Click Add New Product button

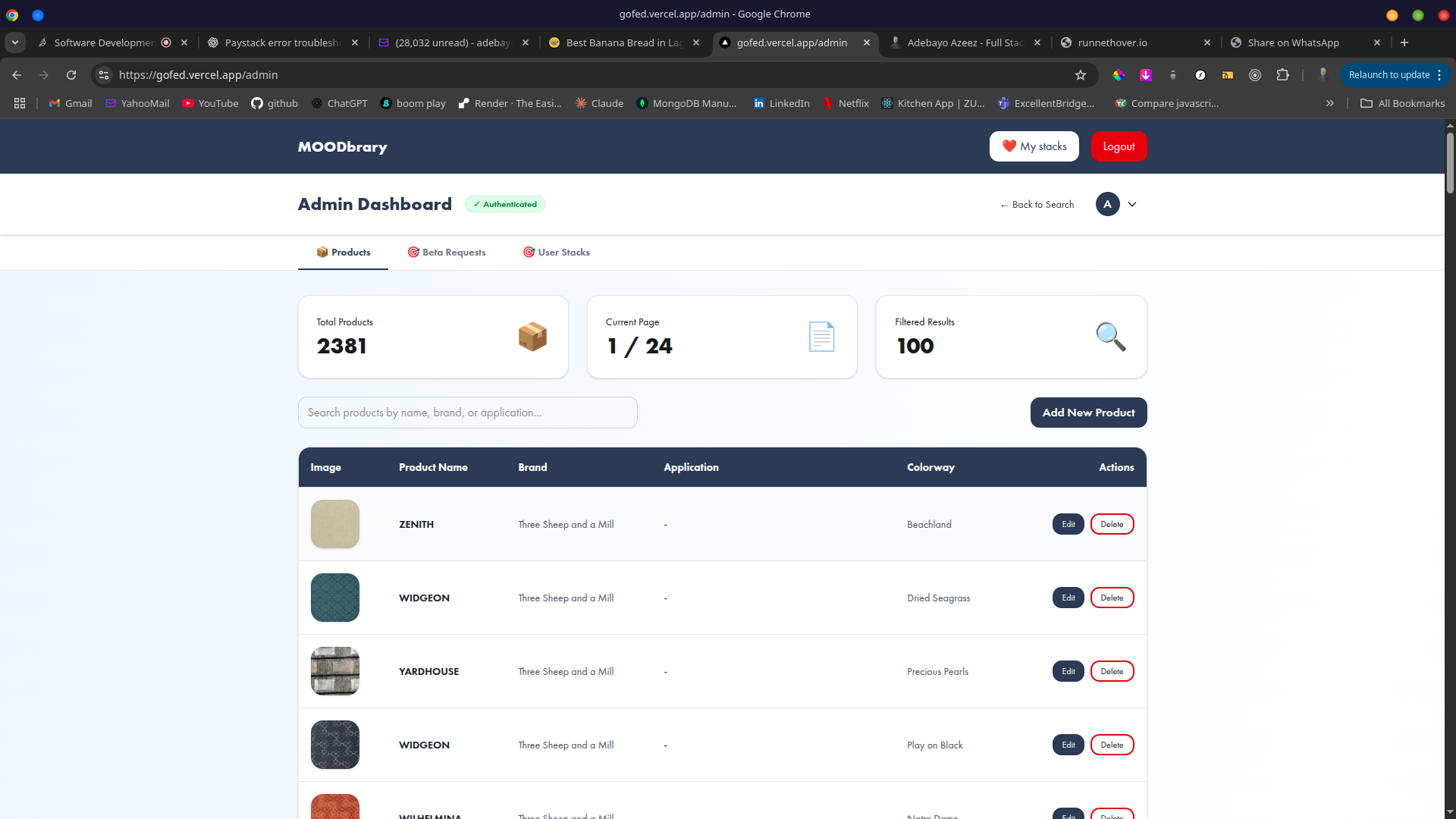pyautogui.click(x=1088, y=413)
